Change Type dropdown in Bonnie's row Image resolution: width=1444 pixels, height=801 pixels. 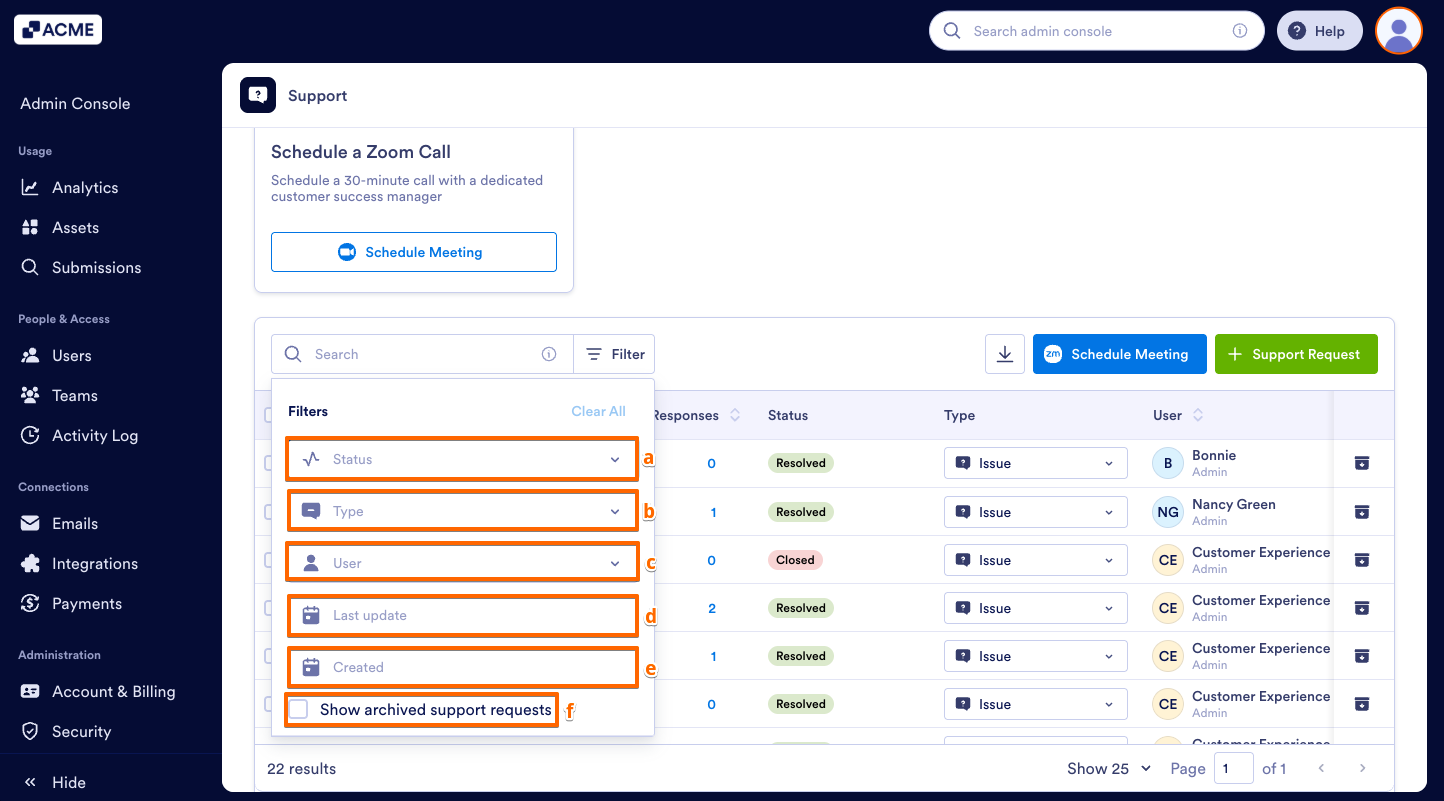click(x=1036, y=463)
